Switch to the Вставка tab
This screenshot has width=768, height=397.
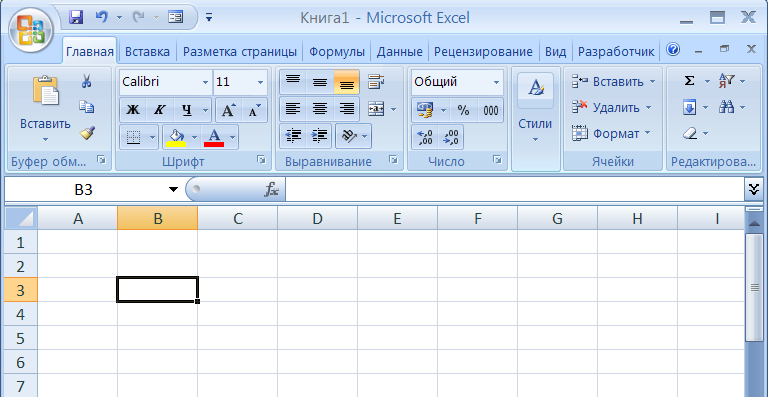147,52
